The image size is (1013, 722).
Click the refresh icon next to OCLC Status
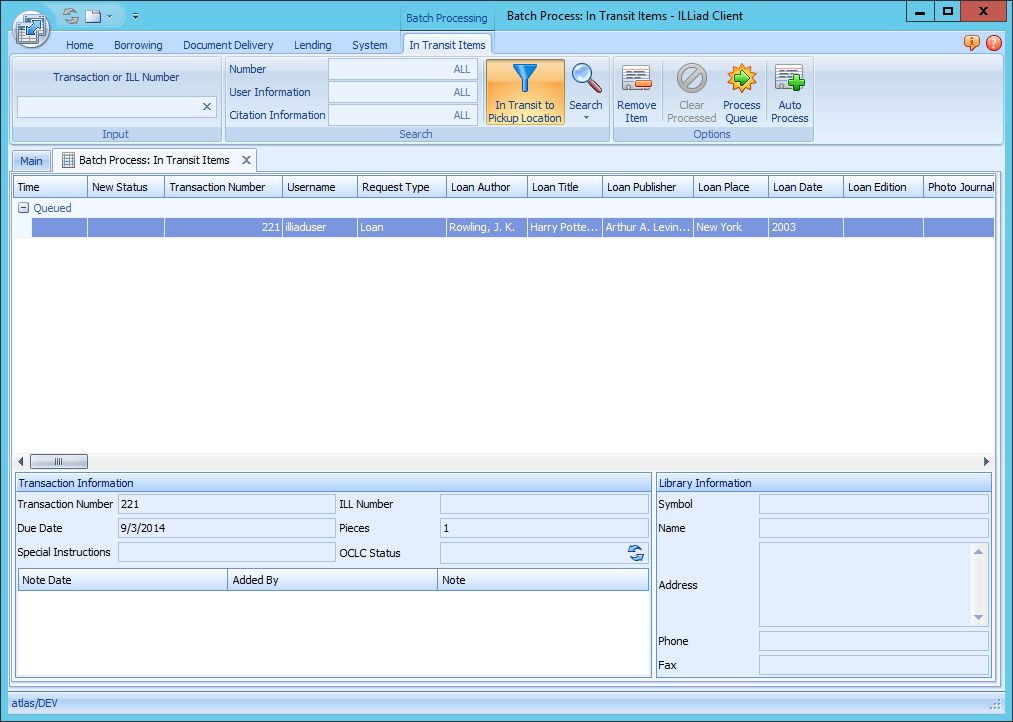point(636,552)
